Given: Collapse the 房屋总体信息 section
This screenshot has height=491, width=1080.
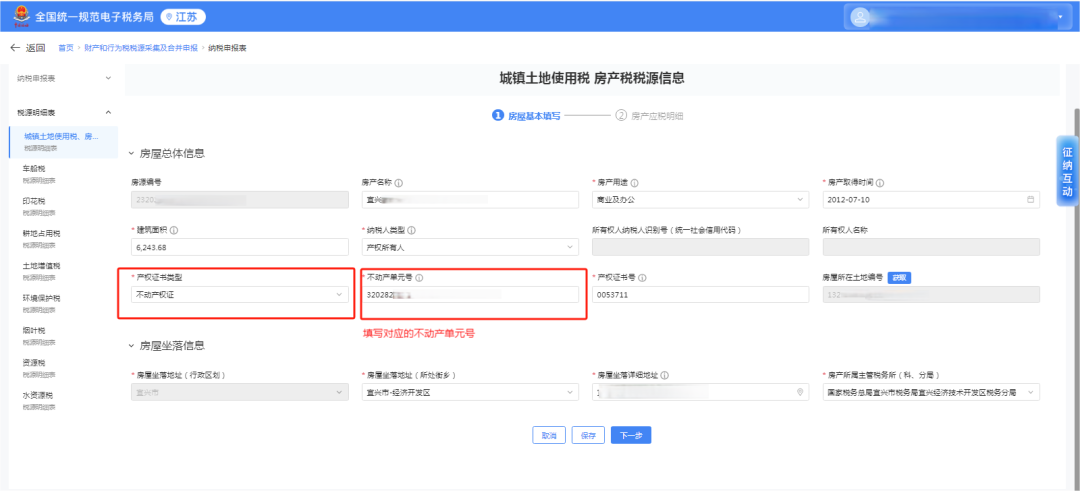Looking at the screenshot, I should click(132, 154).
